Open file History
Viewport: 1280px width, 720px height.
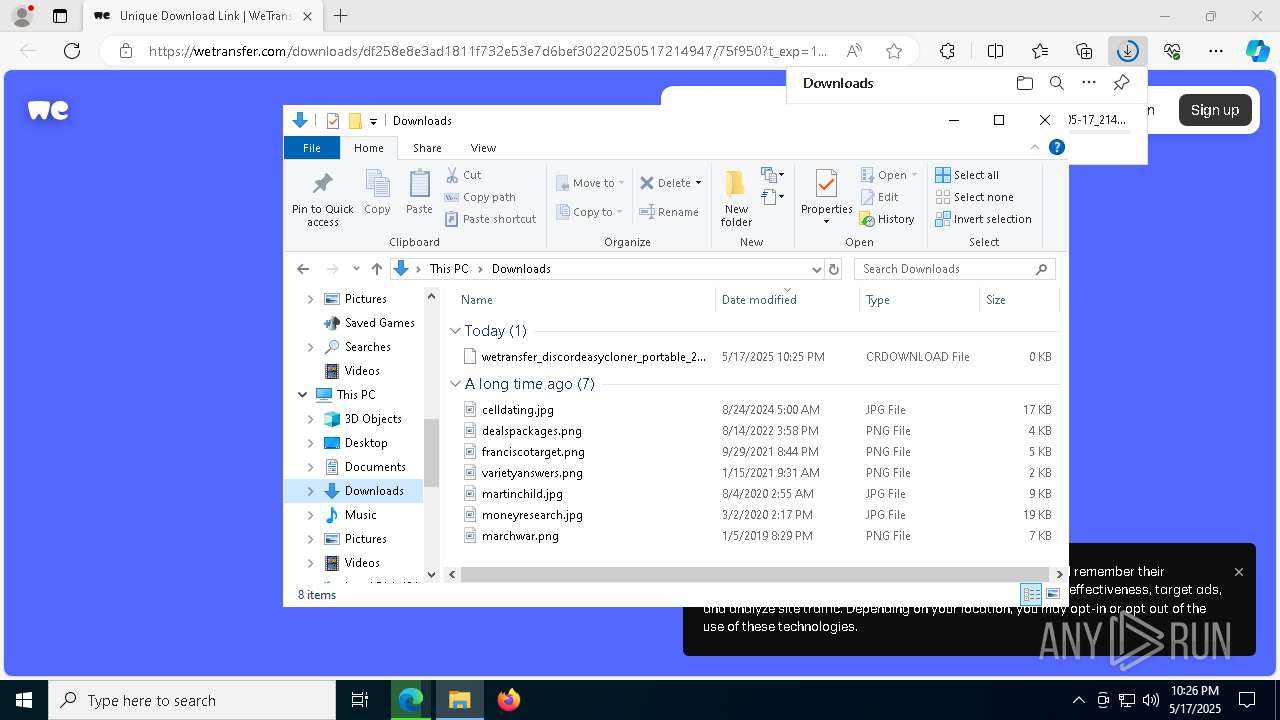point(887,219)
